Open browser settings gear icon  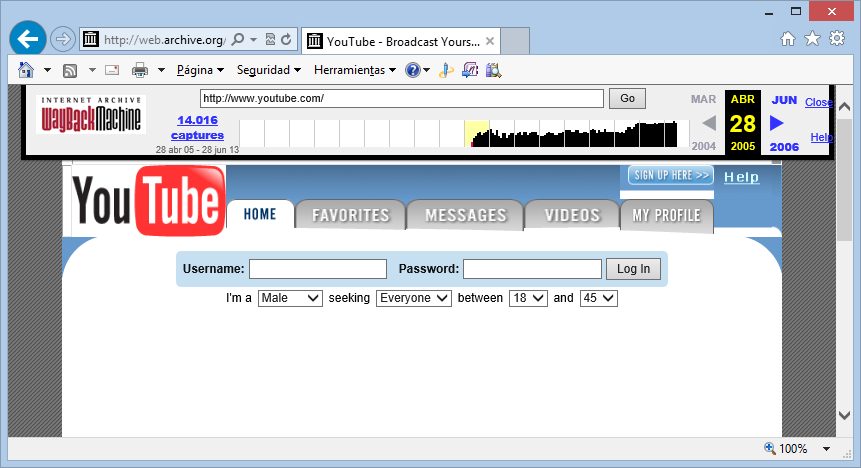tap(837, 38)
